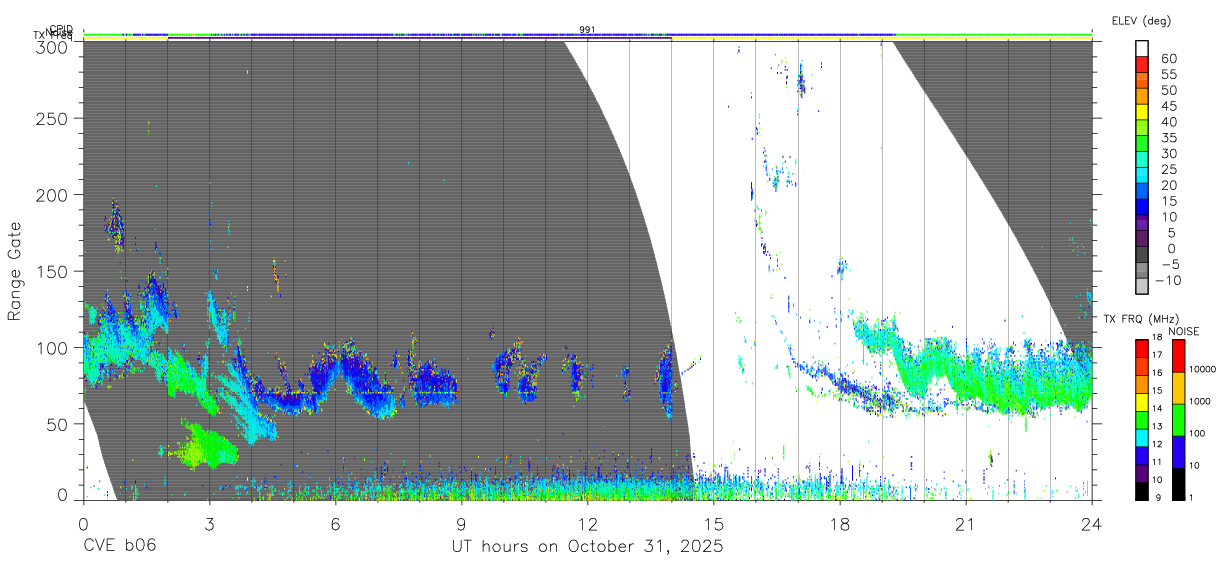The height and width of the screenshot is (567, 1228).
Task: Click the green-blue status strip above the plot
Action: pos(587,35)
